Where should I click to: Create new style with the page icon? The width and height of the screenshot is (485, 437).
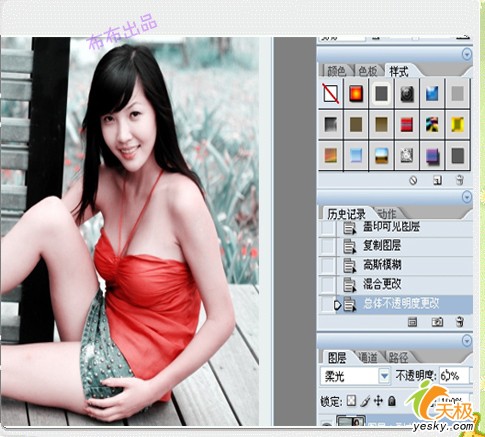[437, 181]
